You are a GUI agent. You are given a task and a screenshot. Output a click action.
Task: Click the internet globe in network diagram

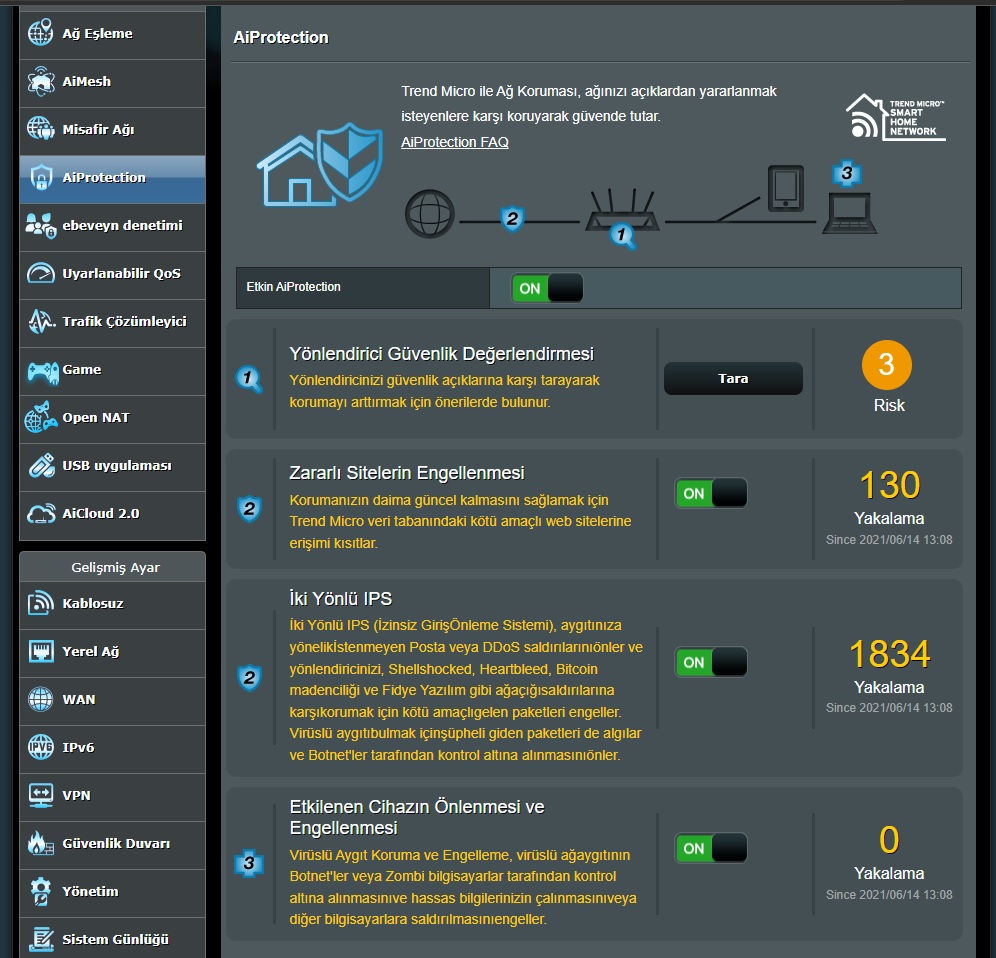coord(429,214)
